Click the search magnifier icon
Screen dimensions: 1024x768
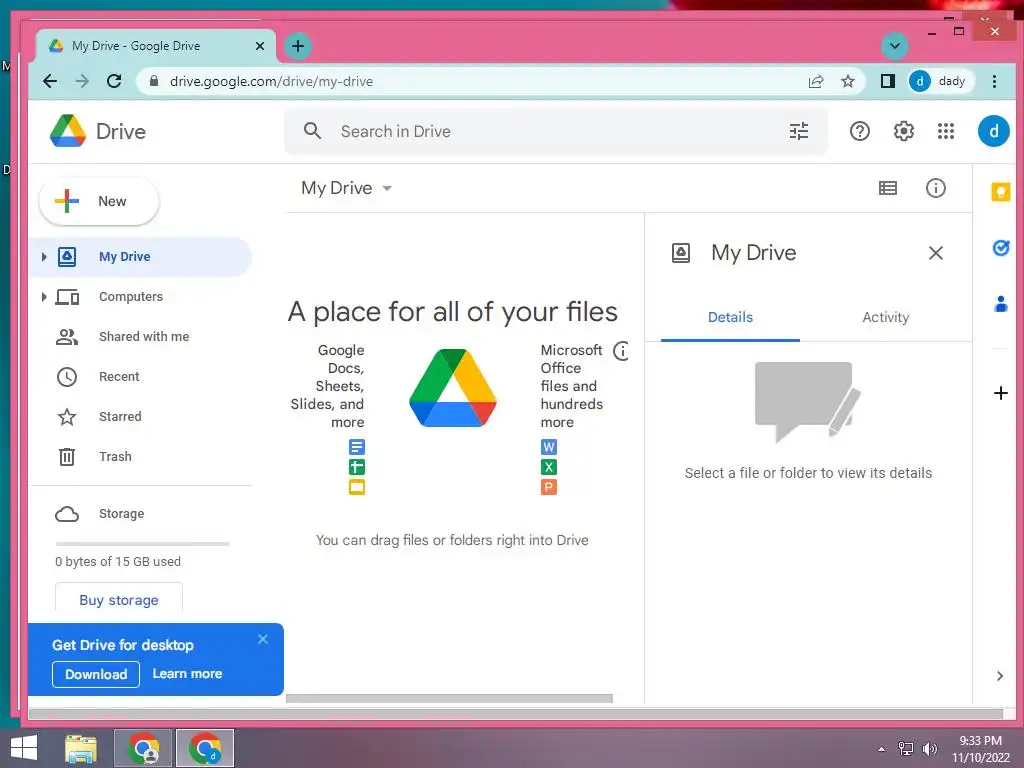tap(312, 131)
